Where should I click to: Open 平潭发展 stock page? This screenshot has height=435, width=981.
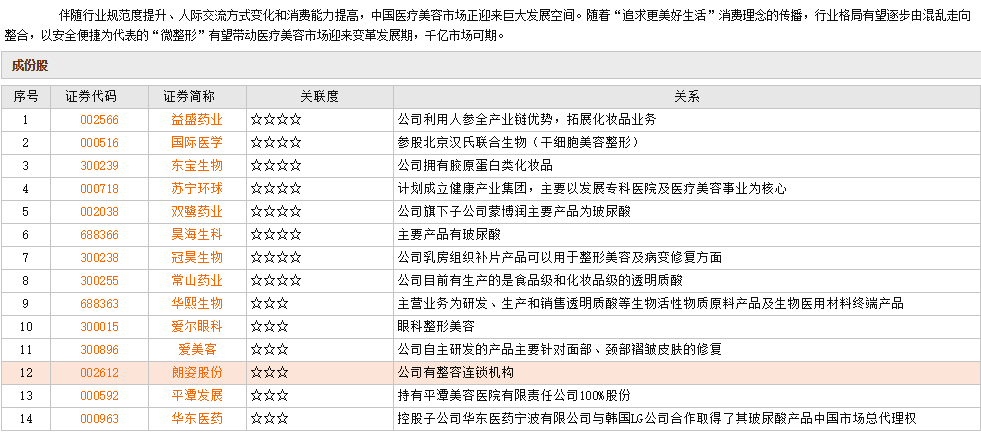click(197, 396)
